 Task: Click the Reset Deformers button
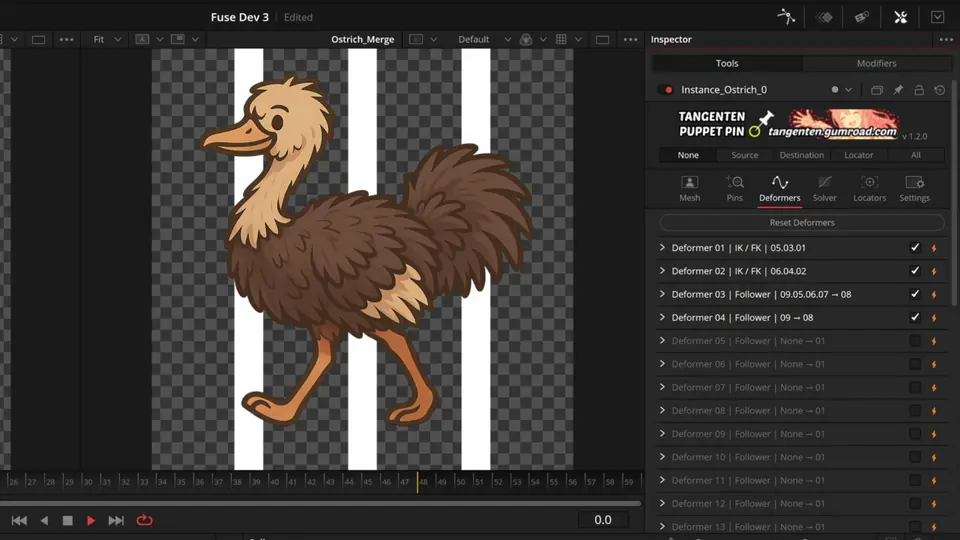pos(802,222)
